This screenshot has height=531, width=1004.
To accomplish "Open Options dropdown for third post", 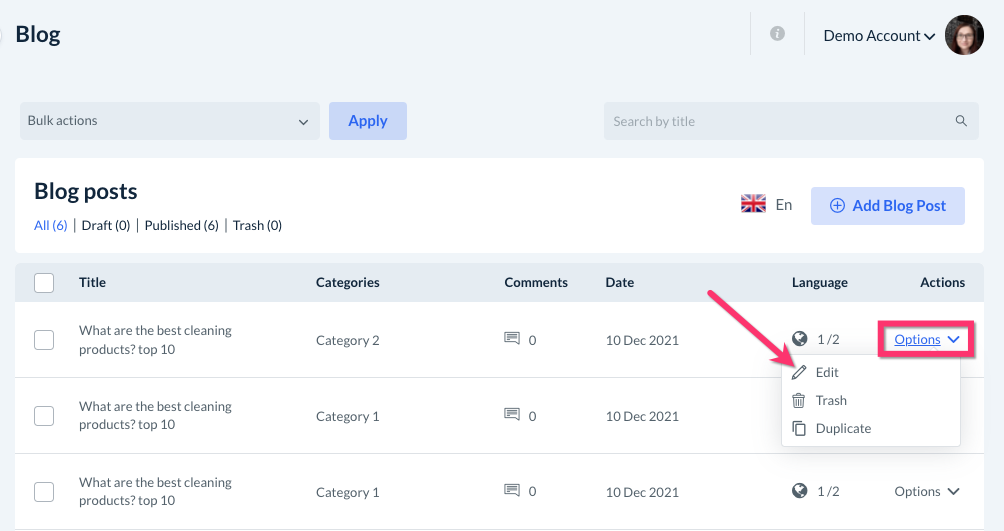I will [927, 492].
